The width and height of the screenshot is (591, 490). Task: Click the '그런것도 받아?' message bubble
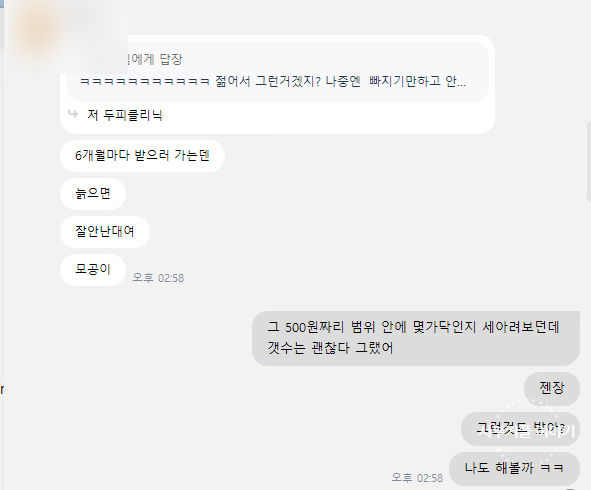[520, 429]
